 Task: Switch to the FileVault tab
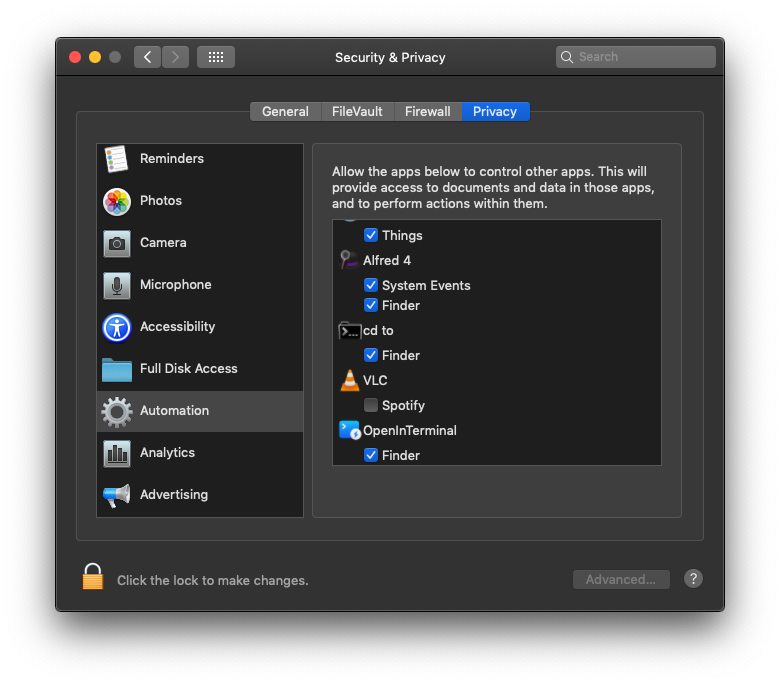[357, 111]
